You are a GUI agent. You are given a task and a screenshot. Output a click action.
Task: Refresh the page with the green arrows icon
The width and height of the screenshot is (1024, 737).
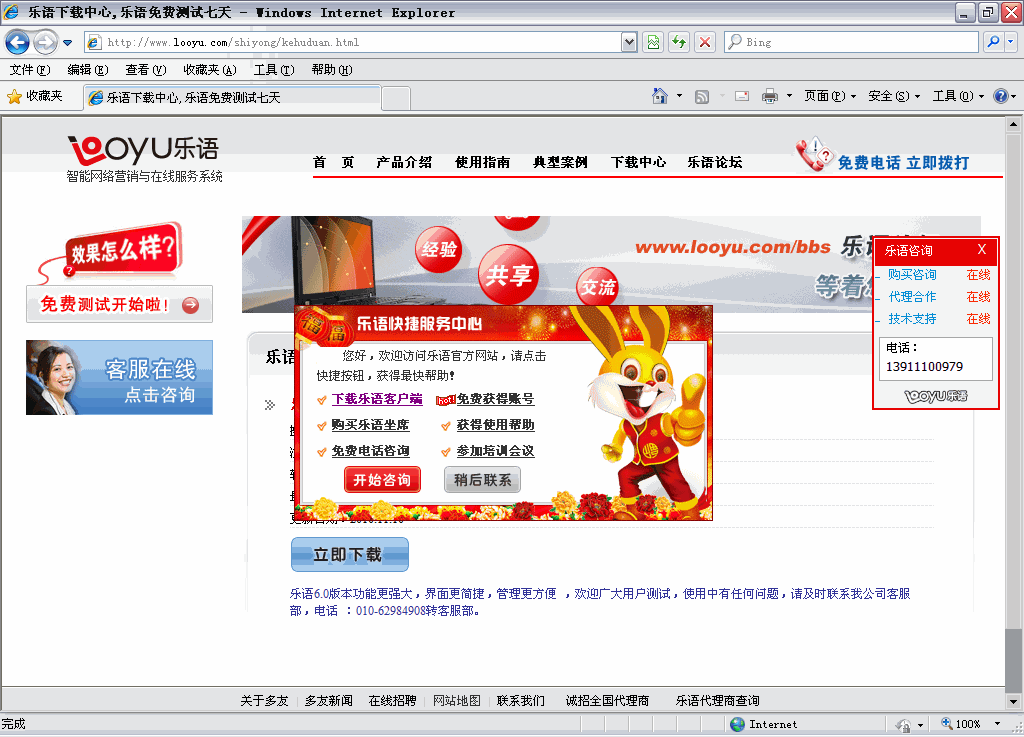point(679,42)
